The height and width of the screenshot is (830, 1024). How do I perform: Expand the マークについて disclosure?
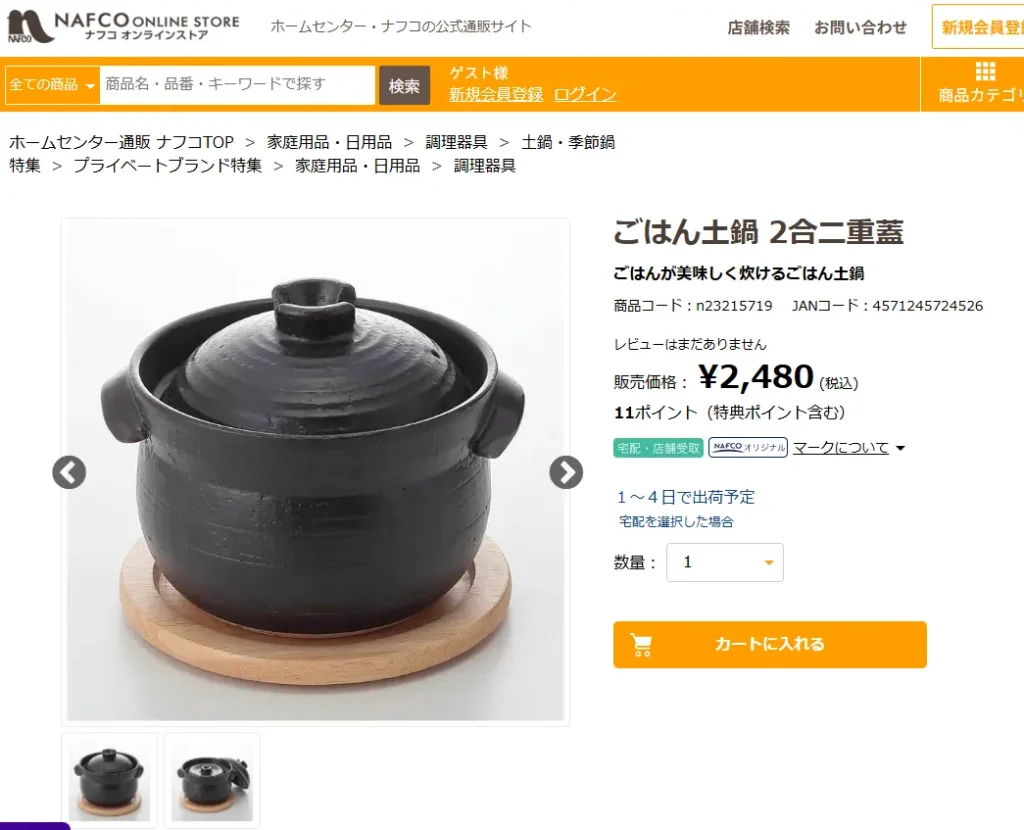pos(848,448)
